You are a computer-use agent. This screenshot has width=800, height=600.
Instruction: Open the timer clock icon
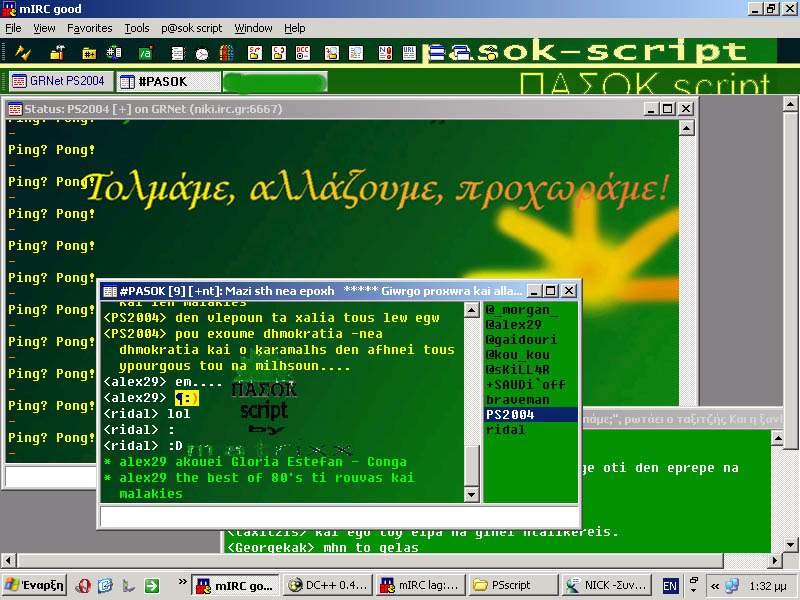coord(202,53)
